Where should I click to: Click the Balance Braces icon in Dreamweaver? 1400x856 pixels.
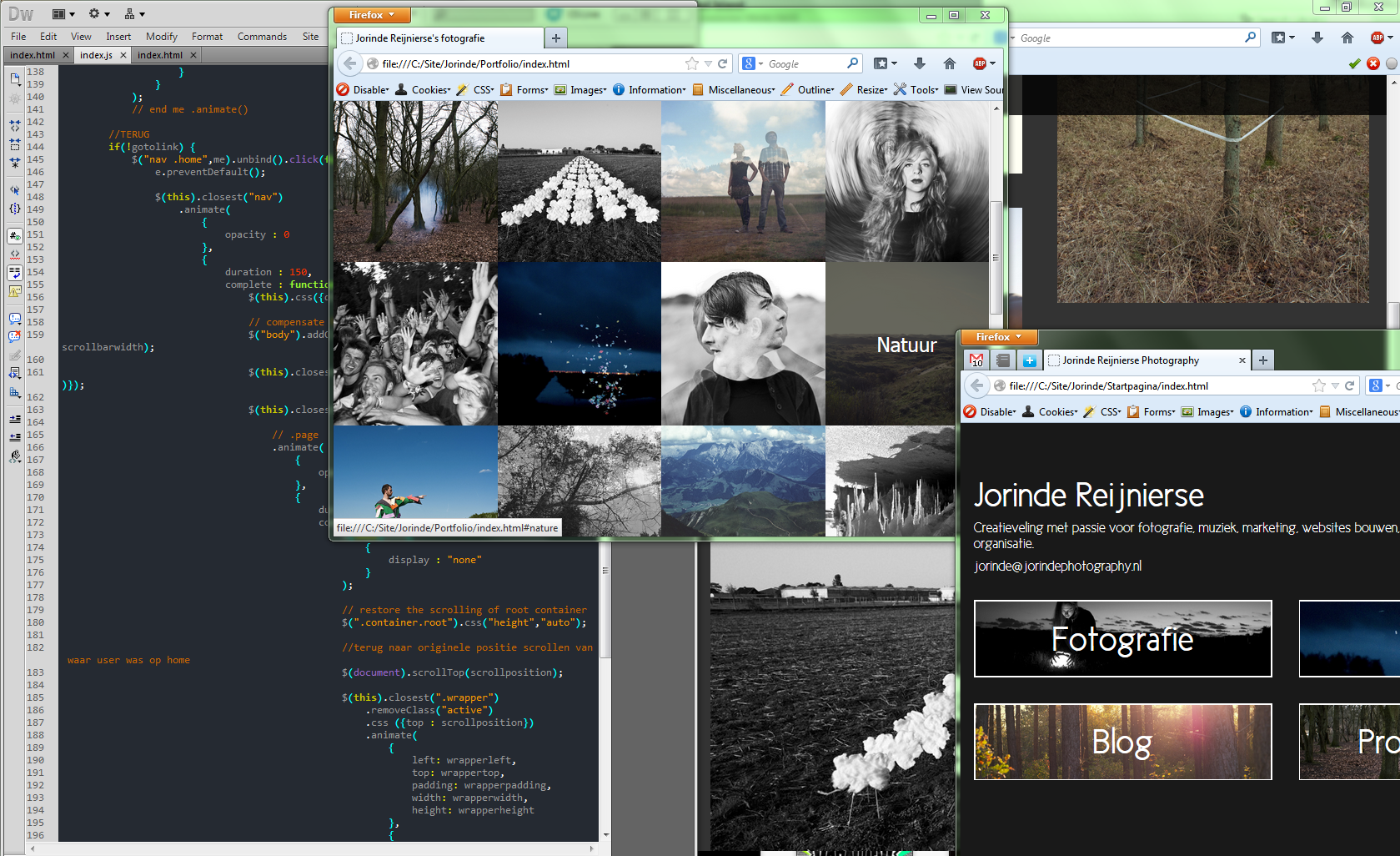click(x=15, y=209)
